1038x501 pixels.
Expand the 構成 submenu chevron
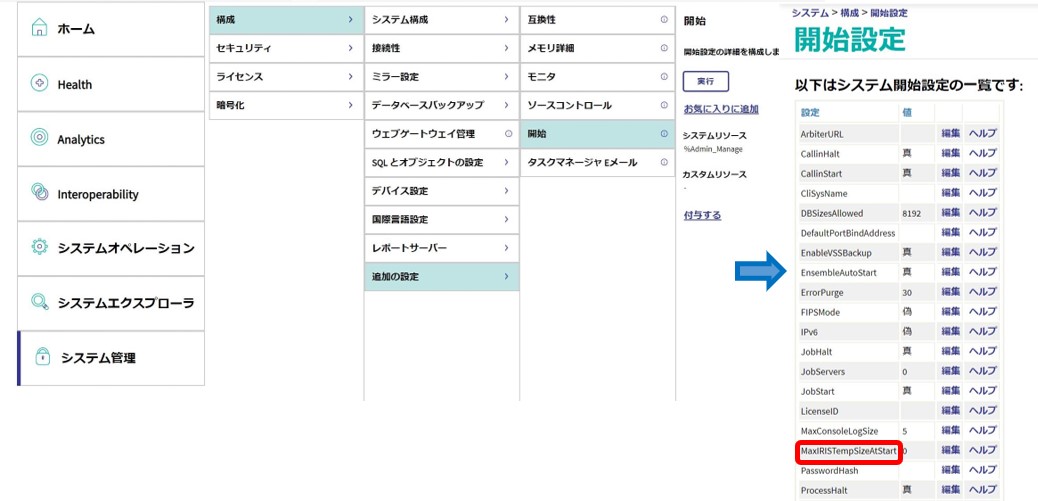[x=350, y=19]
